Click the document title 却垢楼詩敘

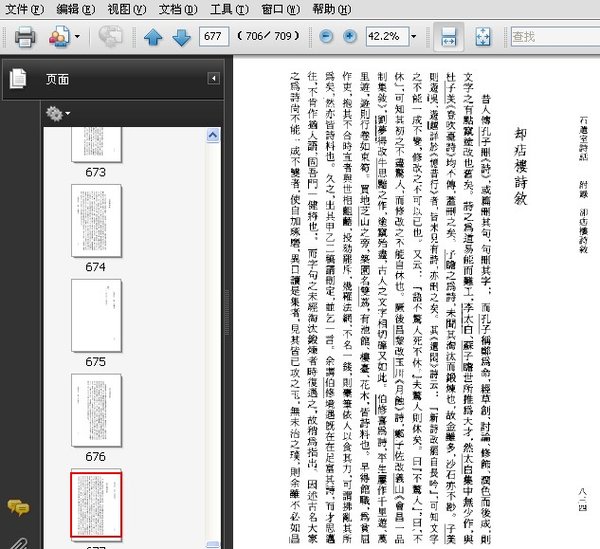520,166
